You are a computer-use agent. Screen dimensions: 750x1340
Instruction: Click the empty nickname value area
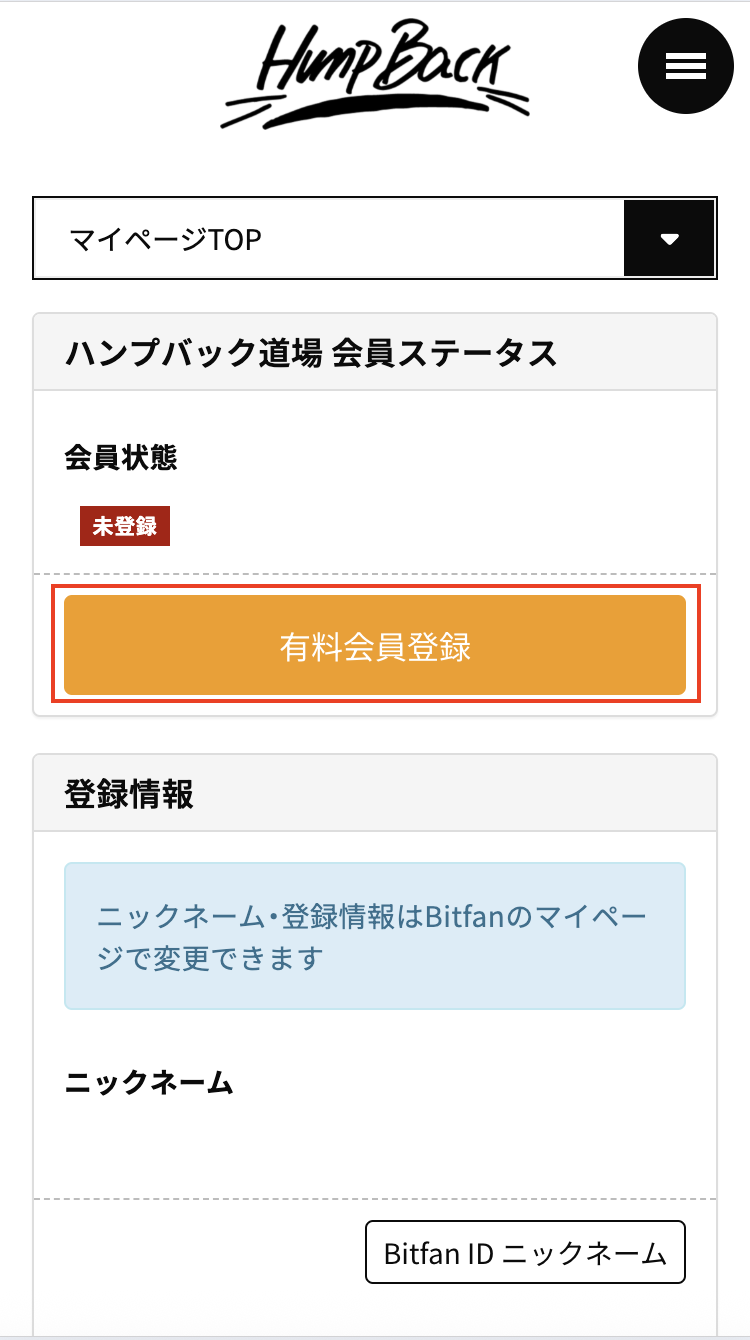375,1145
